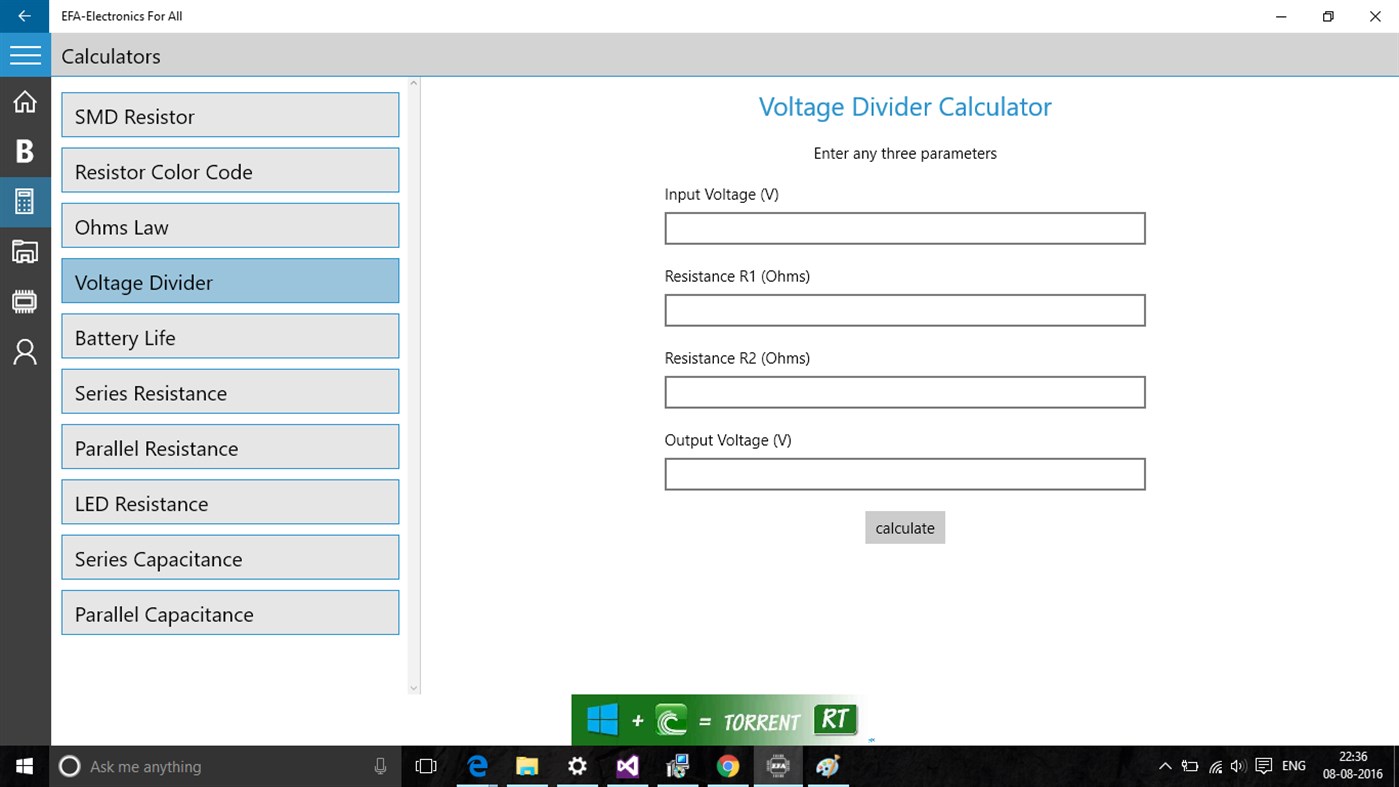Focus the Input Voltage (V) field
This screenshot has width=1399, height=787.
pos(905,228)
